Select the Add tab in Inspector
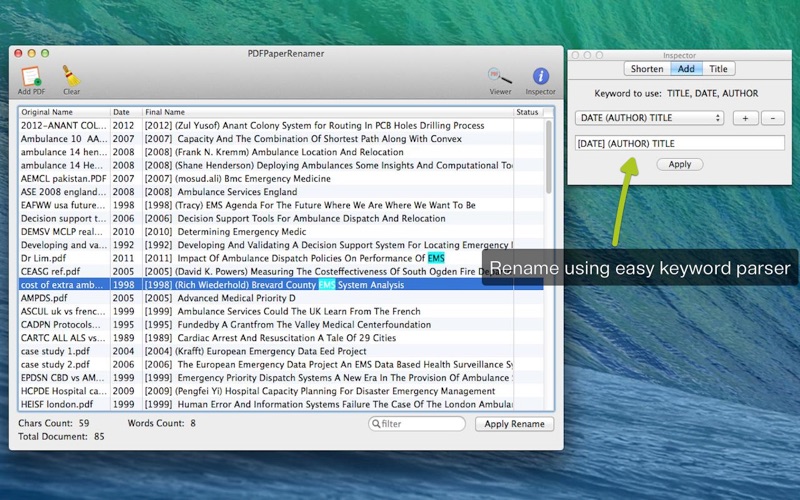This screenshot has height=500, width=800. pos(687,69)
